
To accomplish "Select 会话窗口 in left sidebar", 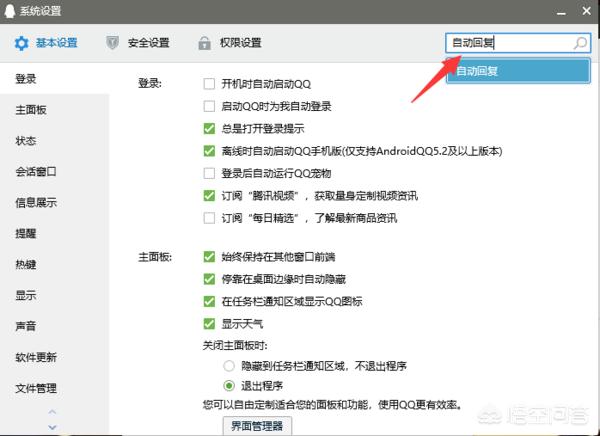I will point(35,171).
